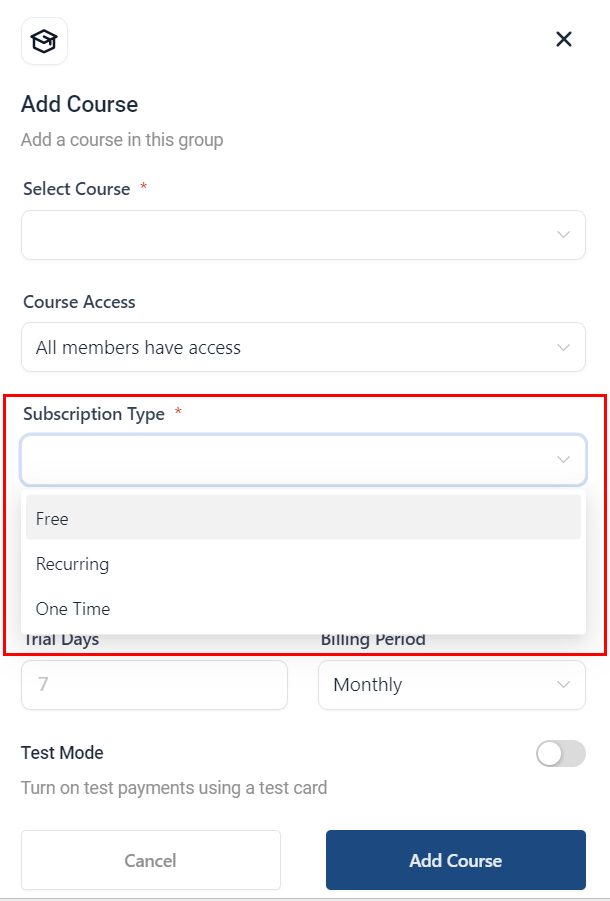The image size is (610, 901).
Task: Enable the Test Mode switch
Action: [x=560, y=754]
